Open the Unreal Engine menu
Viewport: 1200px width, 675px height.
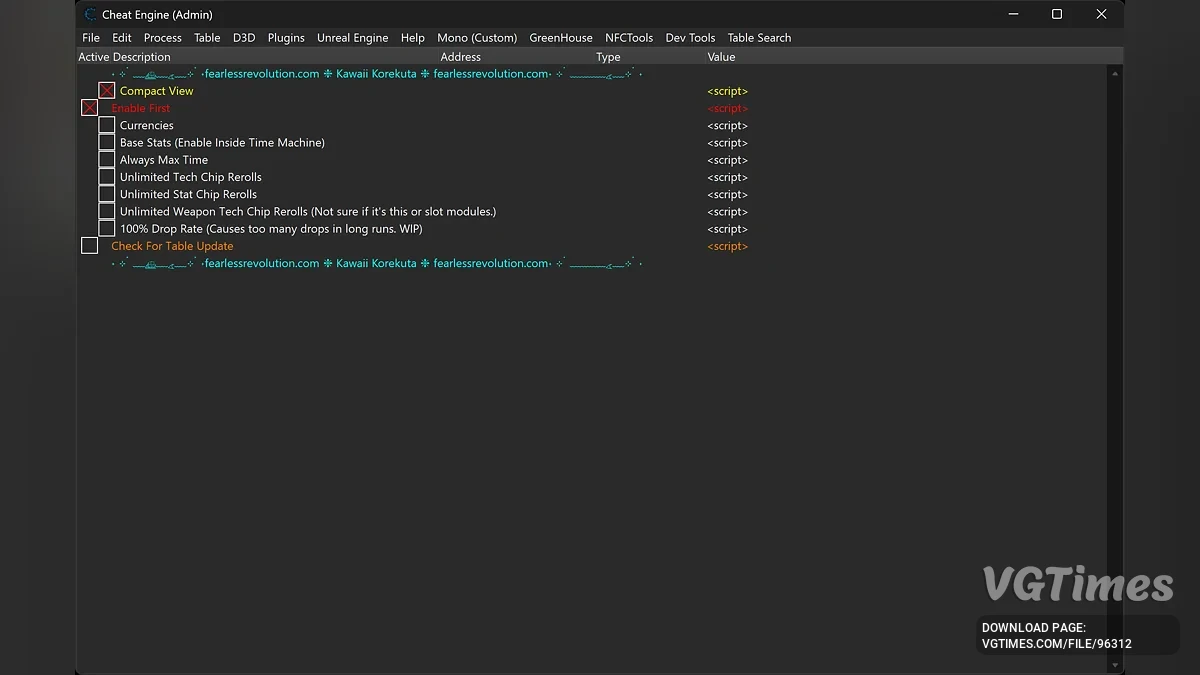pos(352,38)
